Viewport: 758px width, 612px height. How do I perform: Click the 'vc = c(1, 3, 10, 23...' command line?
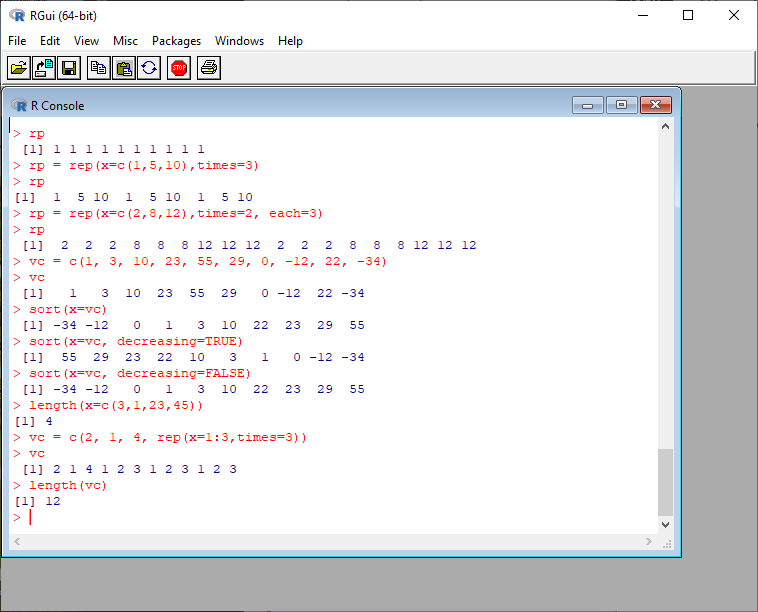(208, 262)
